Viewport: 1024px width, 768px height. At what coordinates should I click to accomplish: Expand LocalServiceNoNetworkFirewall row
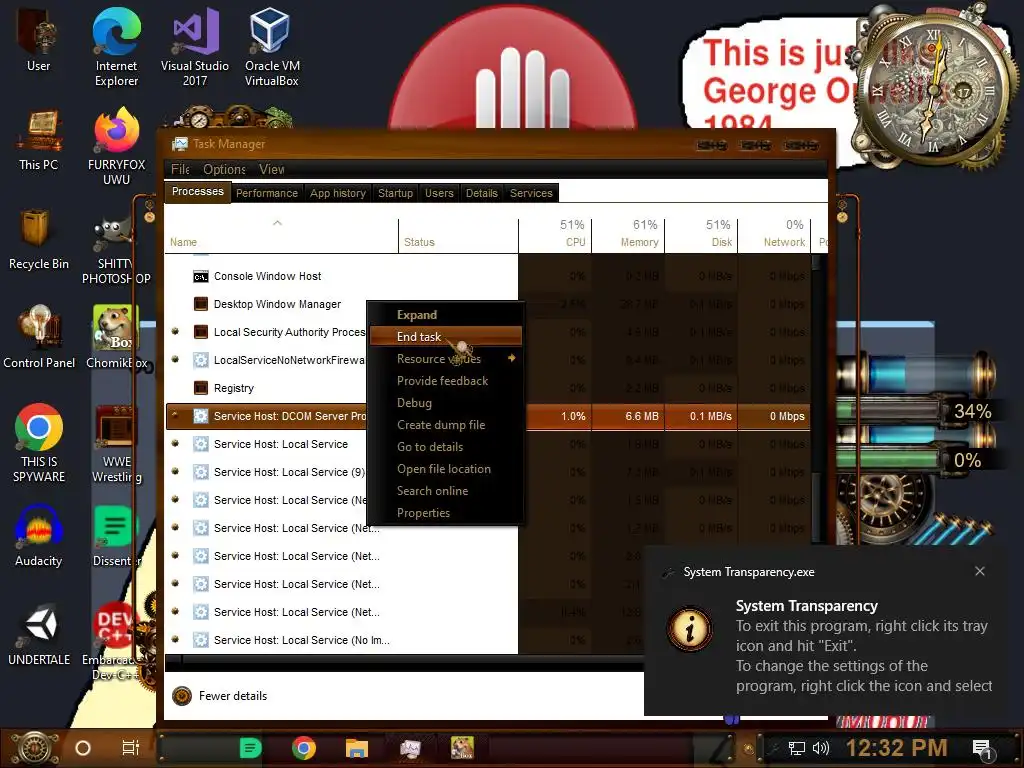(x=175, y=360)
